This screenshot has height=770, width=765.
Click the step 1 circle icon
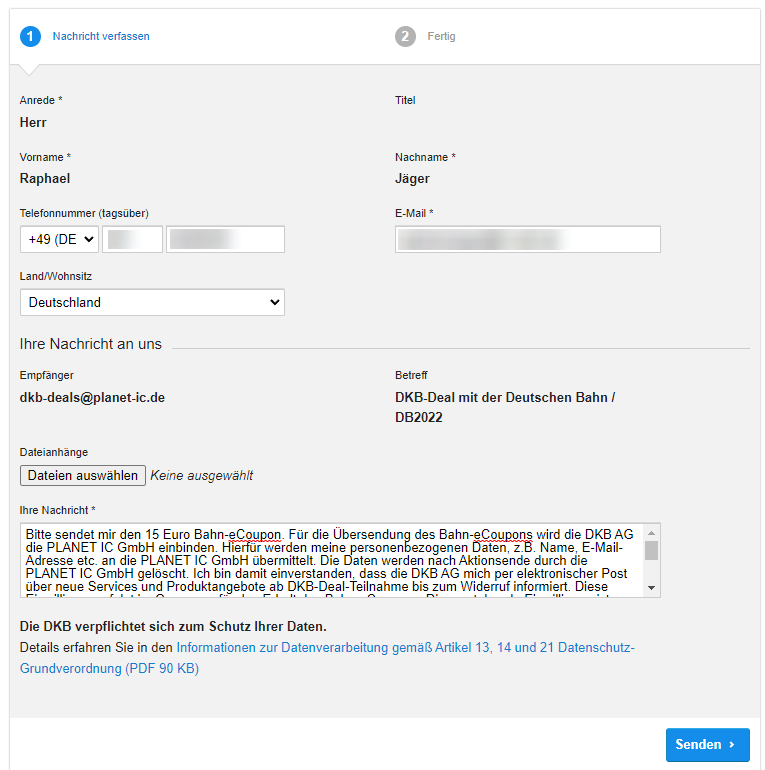click(x=31, y=37)
